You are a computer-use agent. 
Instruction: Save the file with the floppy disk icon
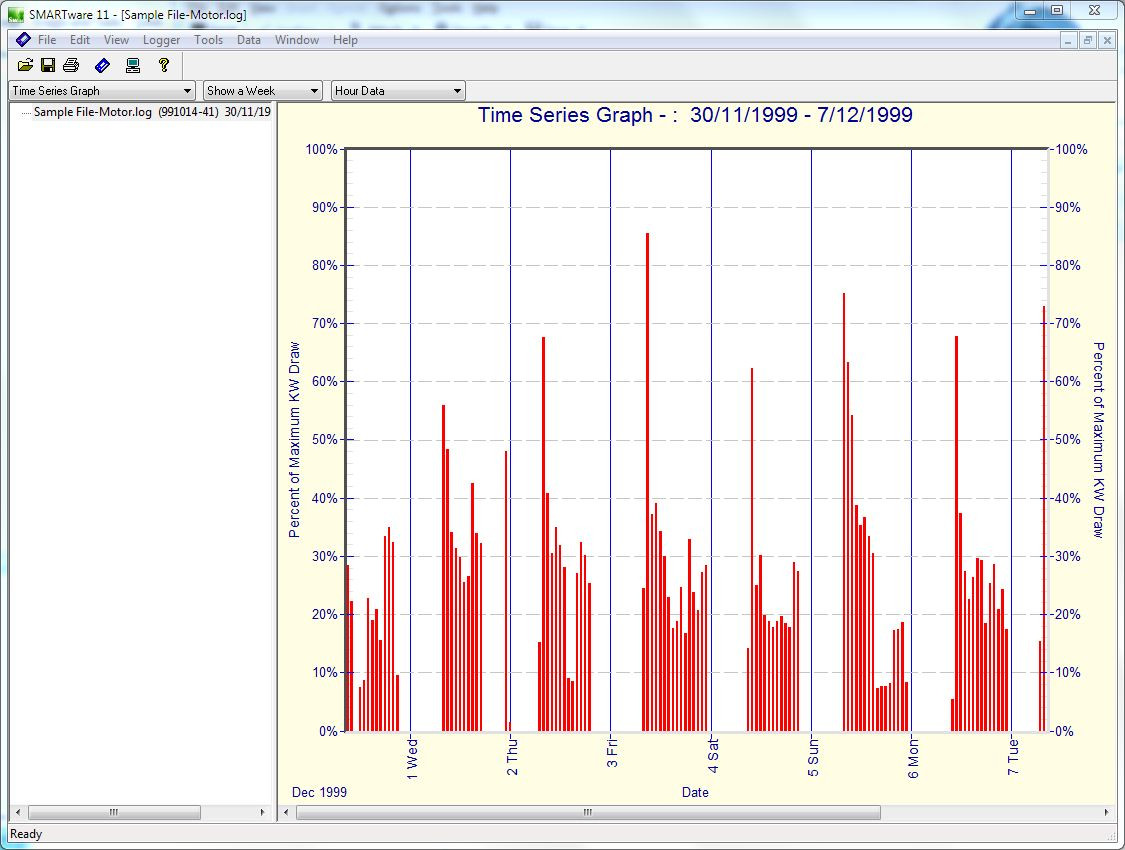click(x=48, y=65)
